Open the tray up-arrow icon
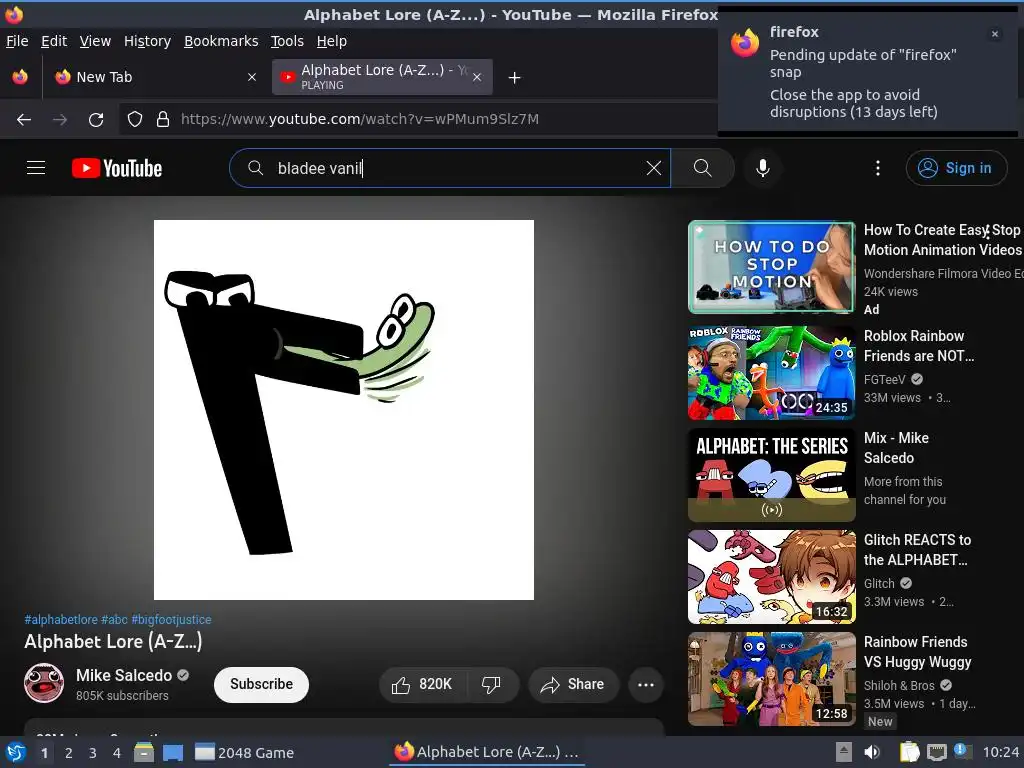 point(844,752)
